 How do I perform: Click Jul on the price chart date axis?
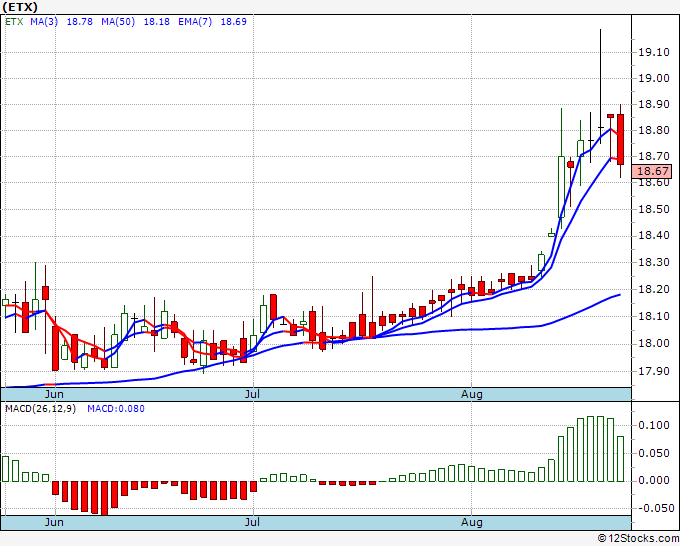tap(252, 394)
